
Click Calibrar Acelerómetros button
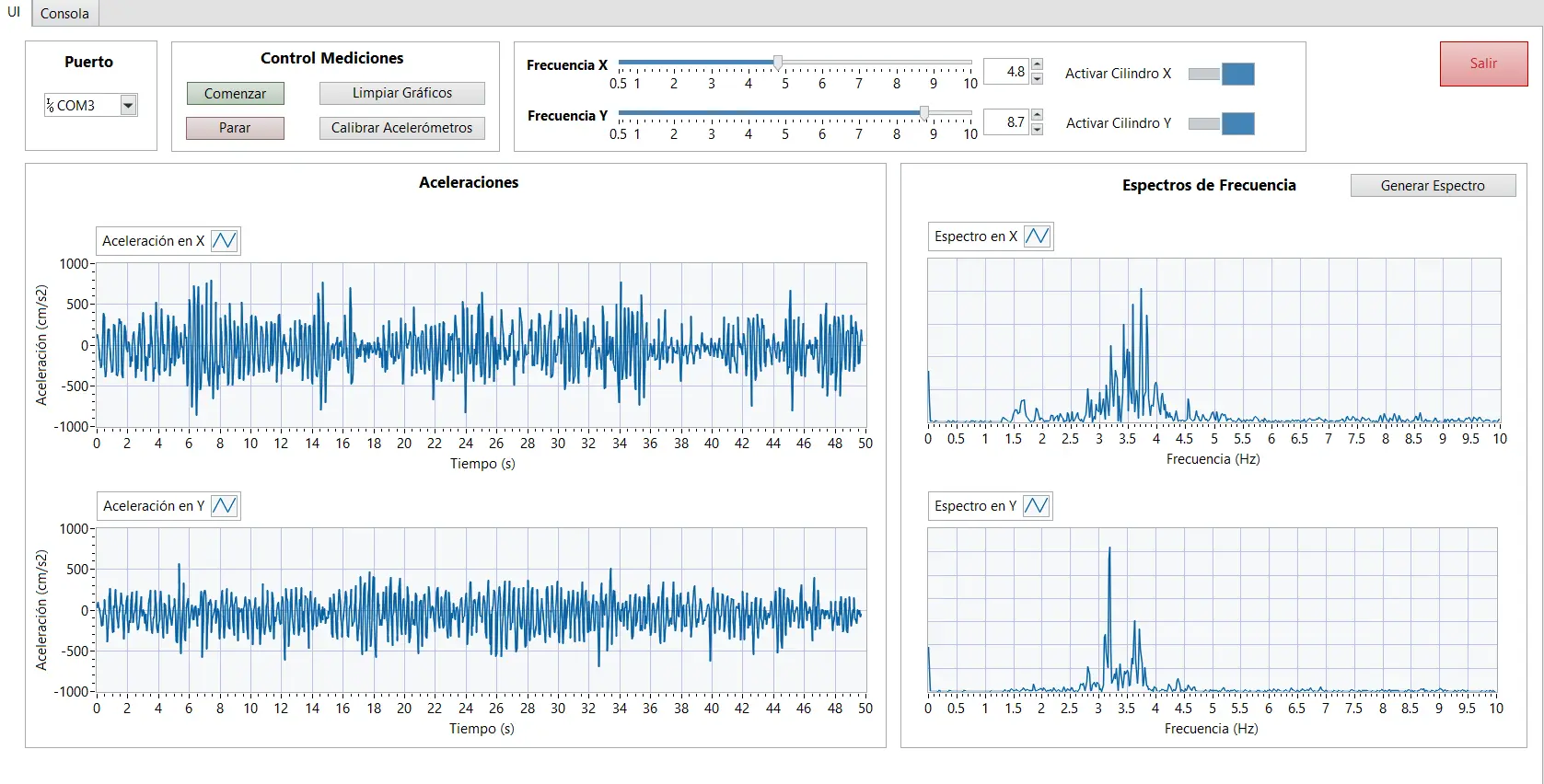(401, 128)
